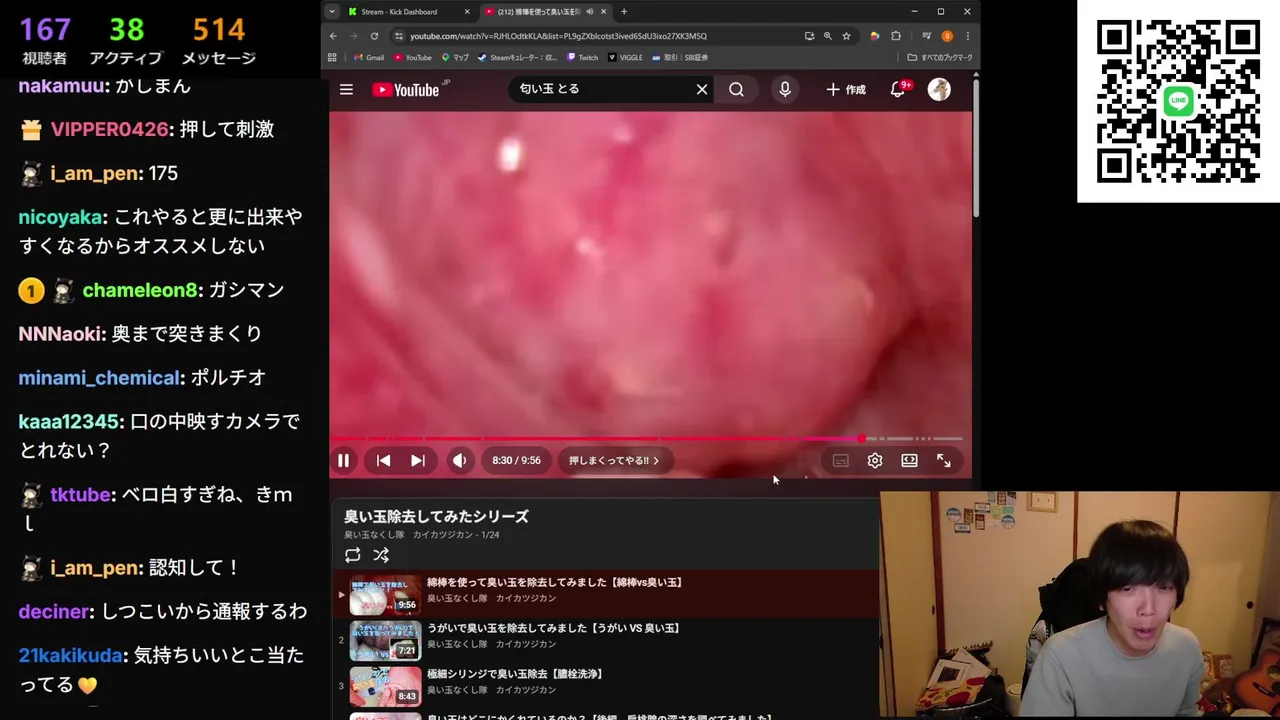The width and height of the screenshot is (1280, 720).
Task: Close the Kick Dashboard tab
Action: [x=467, y=12]
